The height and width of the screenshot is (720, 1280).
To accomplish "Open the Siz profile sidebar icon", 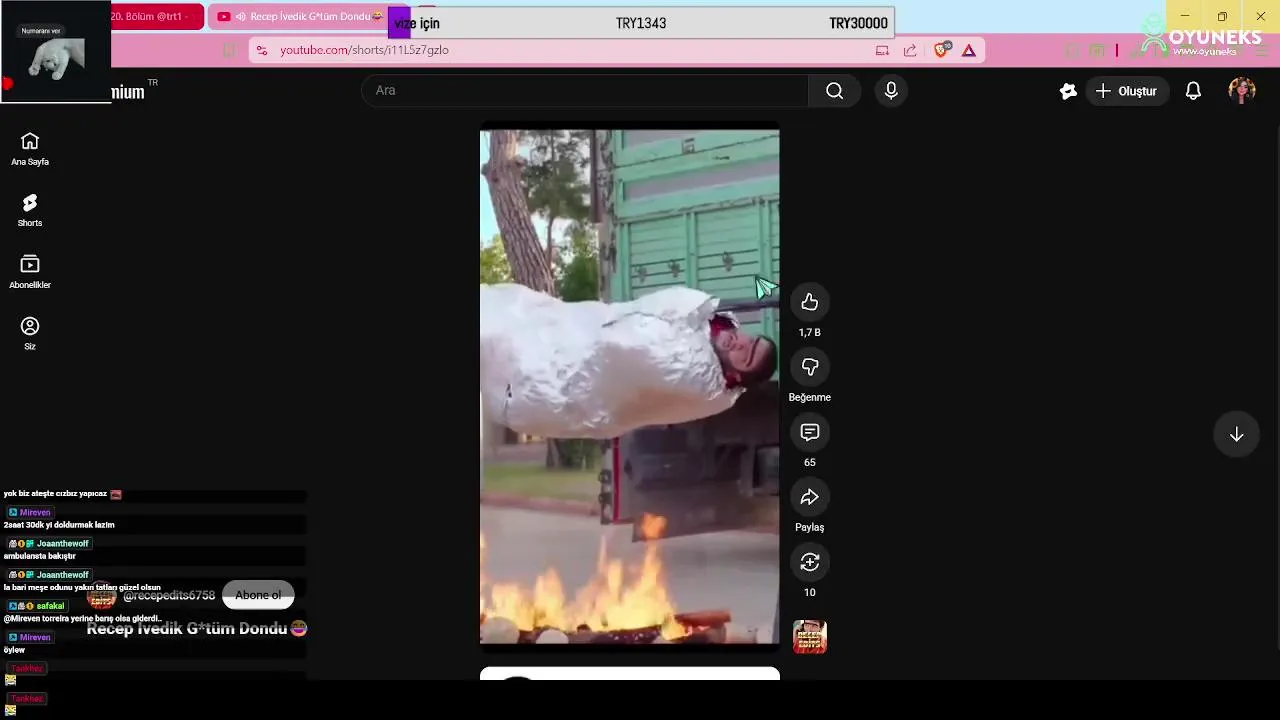I will 30,326.
